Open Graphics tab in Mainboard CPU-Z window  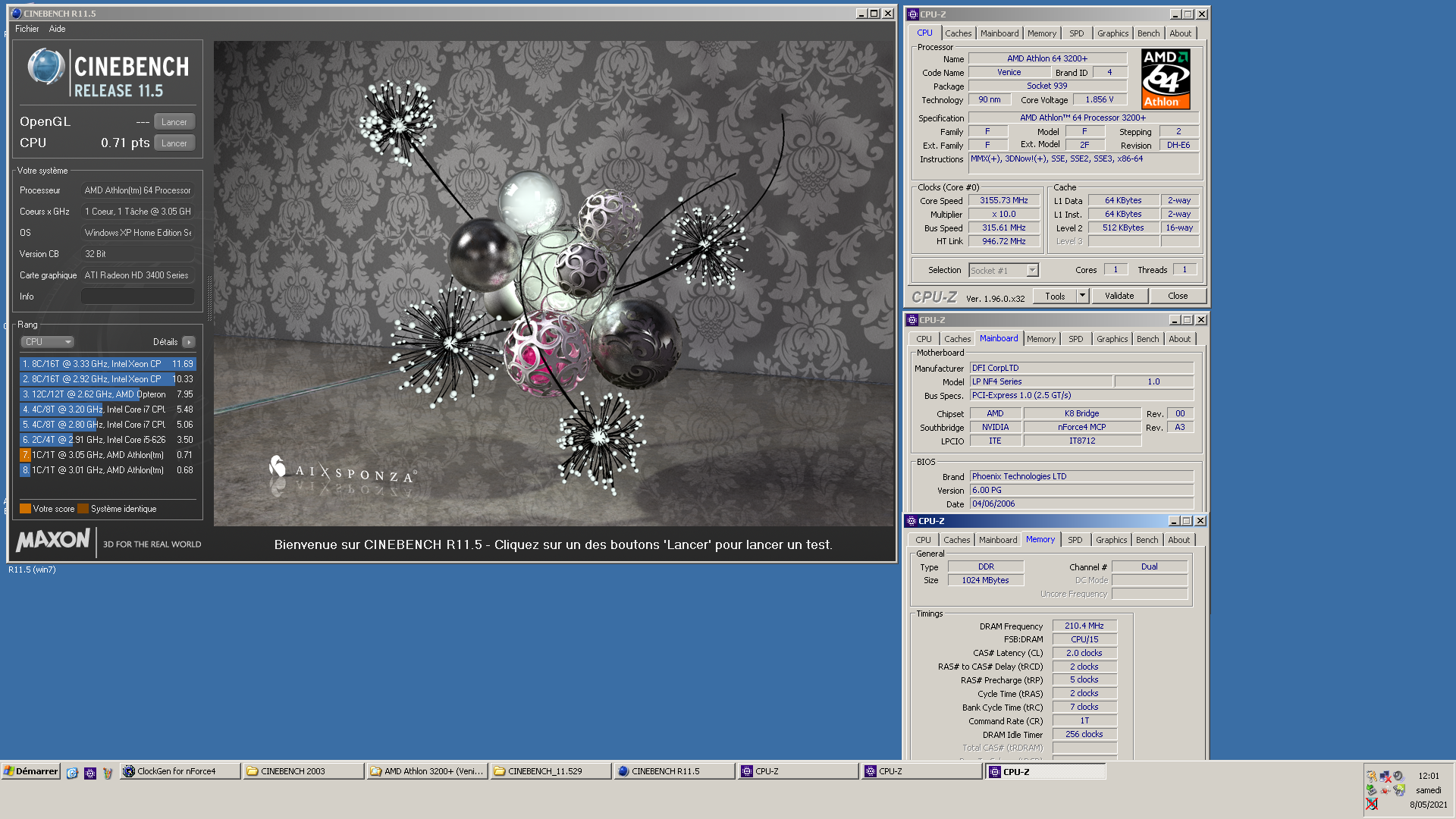(x=1112, y=339)
